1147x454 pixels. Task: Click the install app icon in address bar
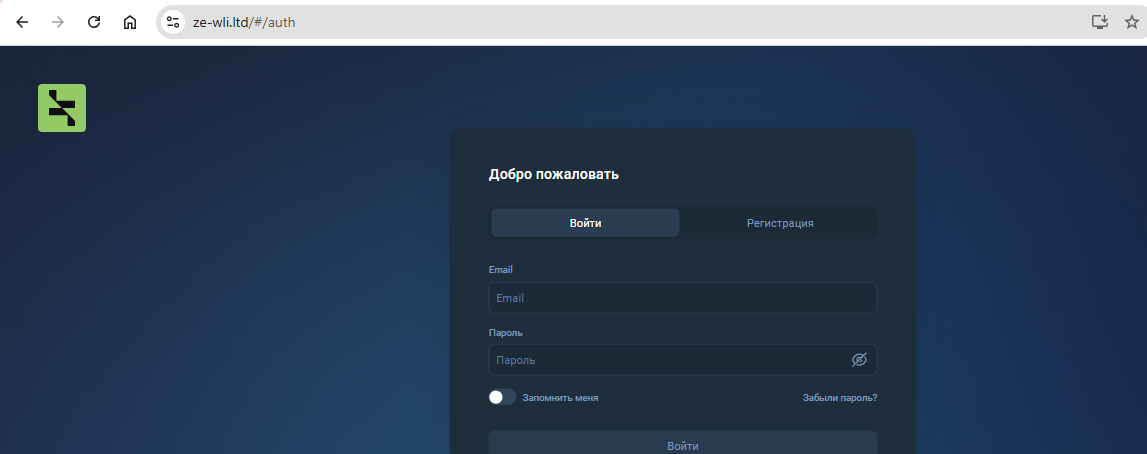pos(1099,22)
